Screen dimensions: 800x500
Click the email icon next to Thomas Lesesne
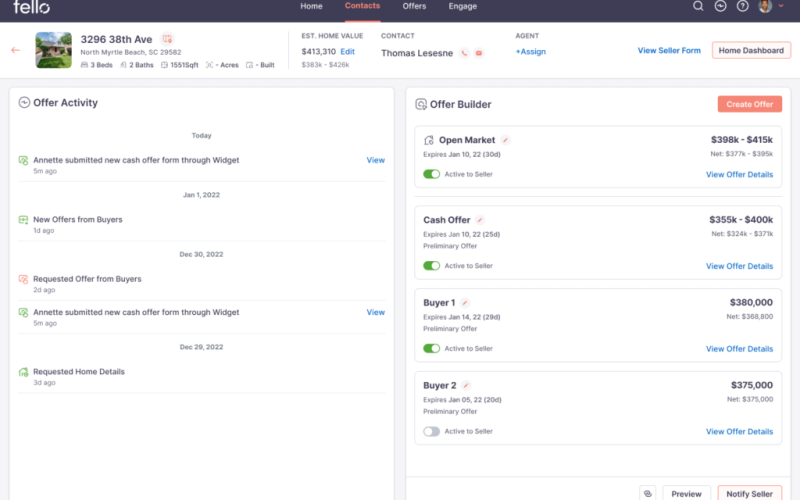[480, 53]
